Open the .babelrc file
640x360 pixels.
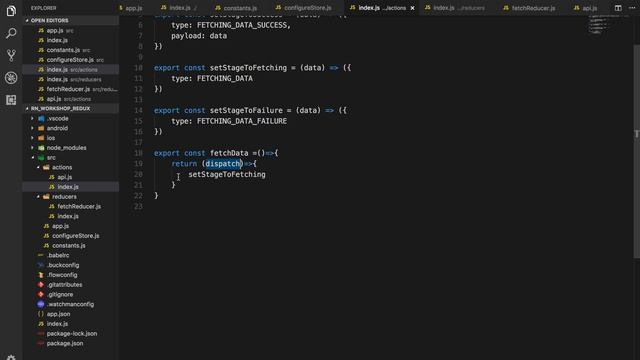(71, 256)
